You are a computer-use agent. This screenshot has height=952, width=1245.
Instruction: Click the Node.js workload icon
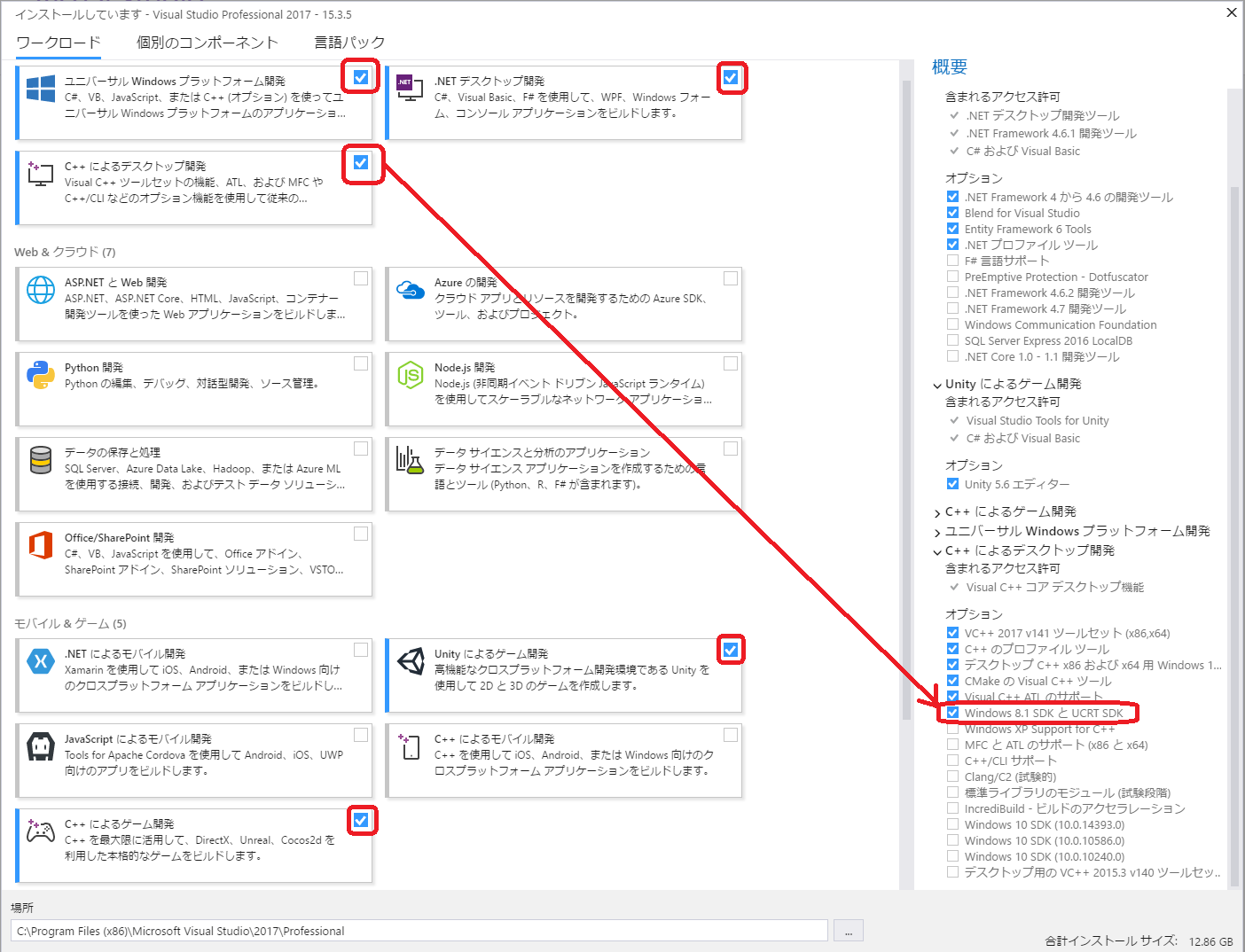(411, 375)
